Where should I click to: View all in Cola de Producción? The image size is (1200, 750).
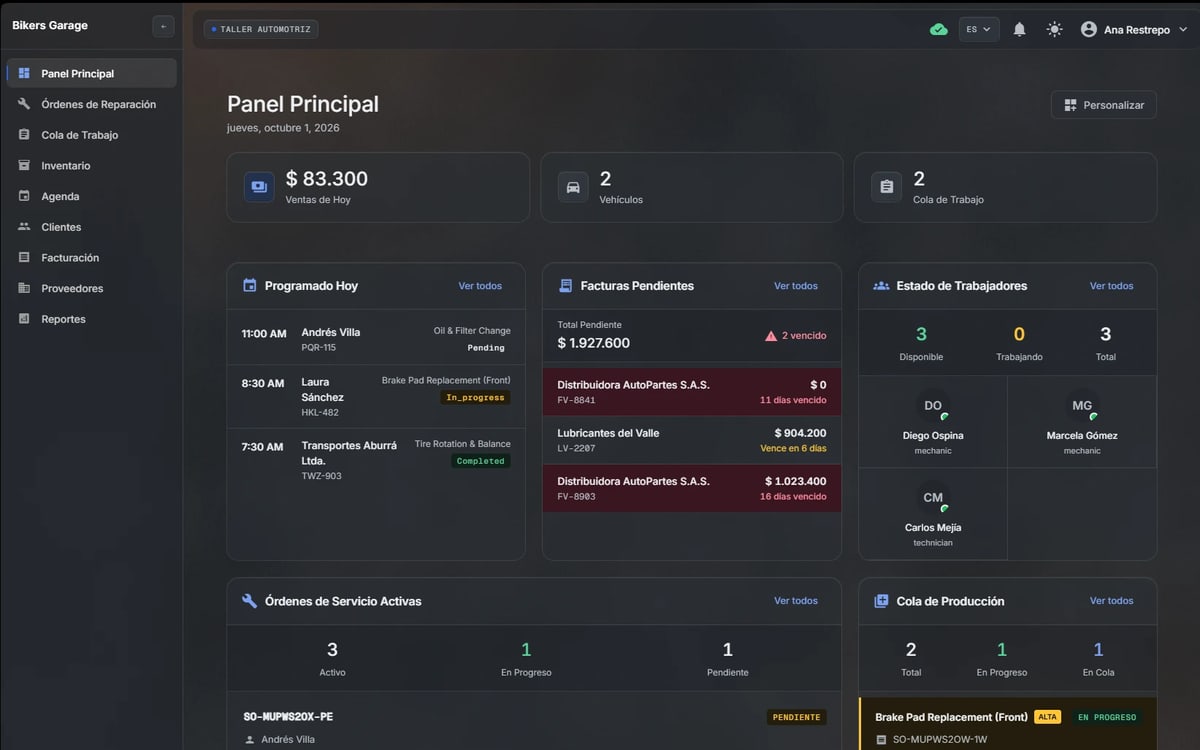[1112, 601]
